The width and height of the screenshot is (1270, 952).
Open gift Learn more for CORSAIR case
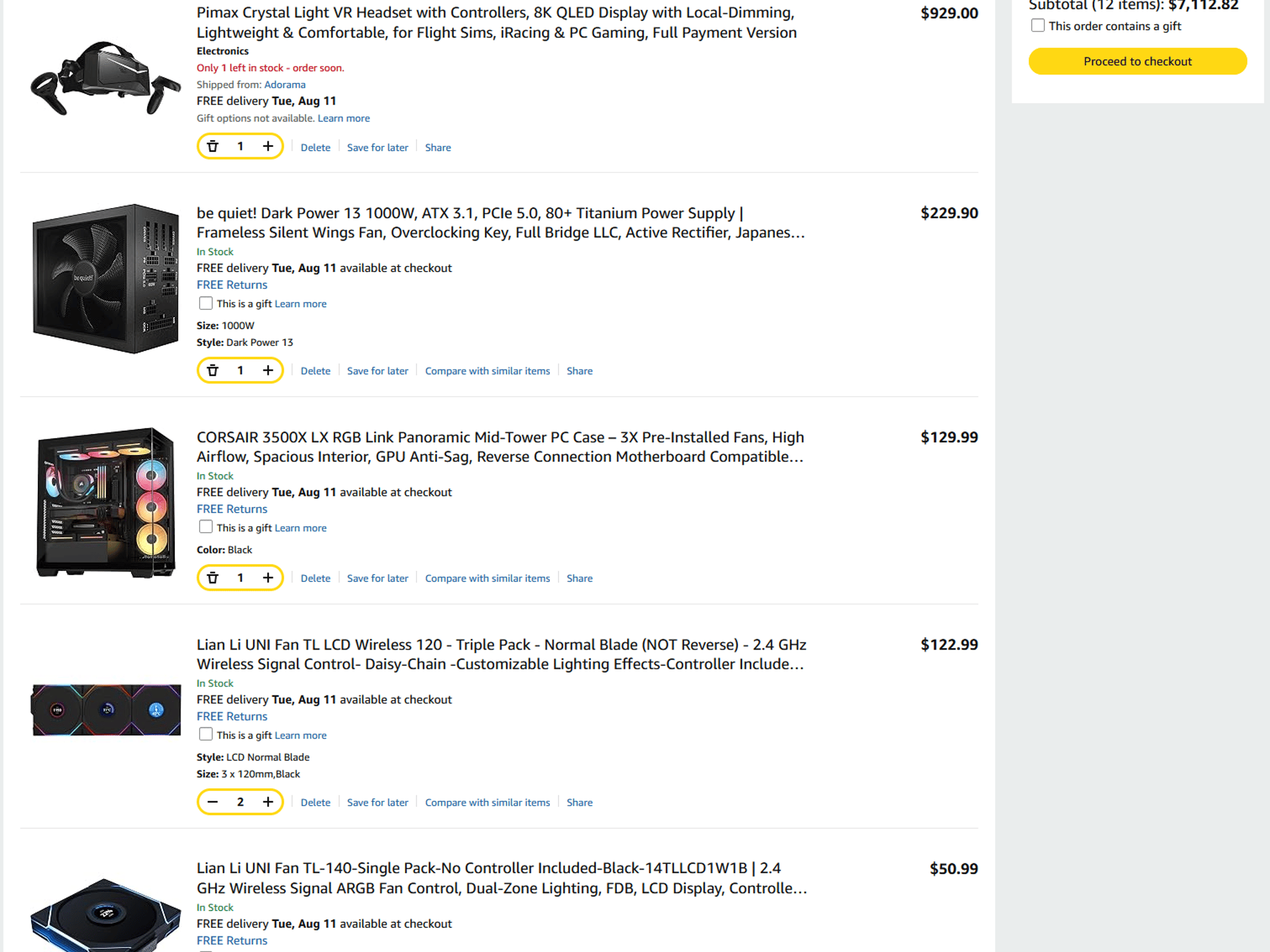[x=301, y=528]
